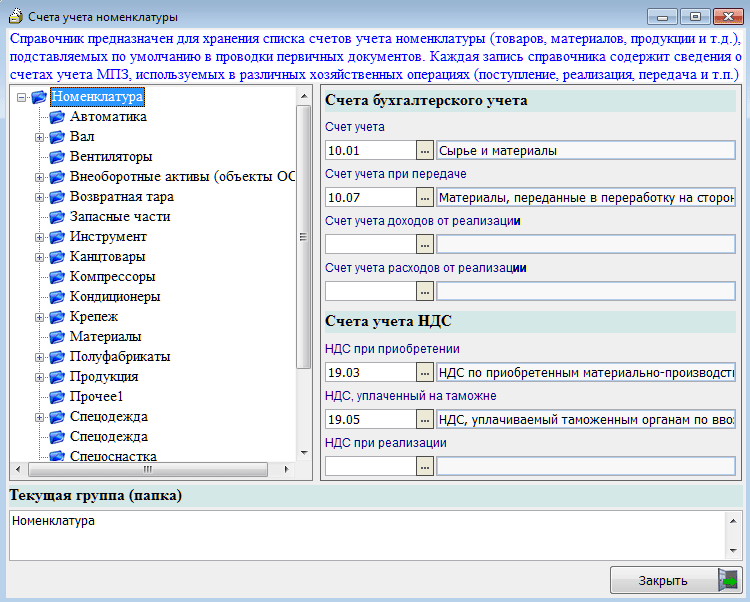
Task: Select the Инструмент tree item
Action: 108,237
